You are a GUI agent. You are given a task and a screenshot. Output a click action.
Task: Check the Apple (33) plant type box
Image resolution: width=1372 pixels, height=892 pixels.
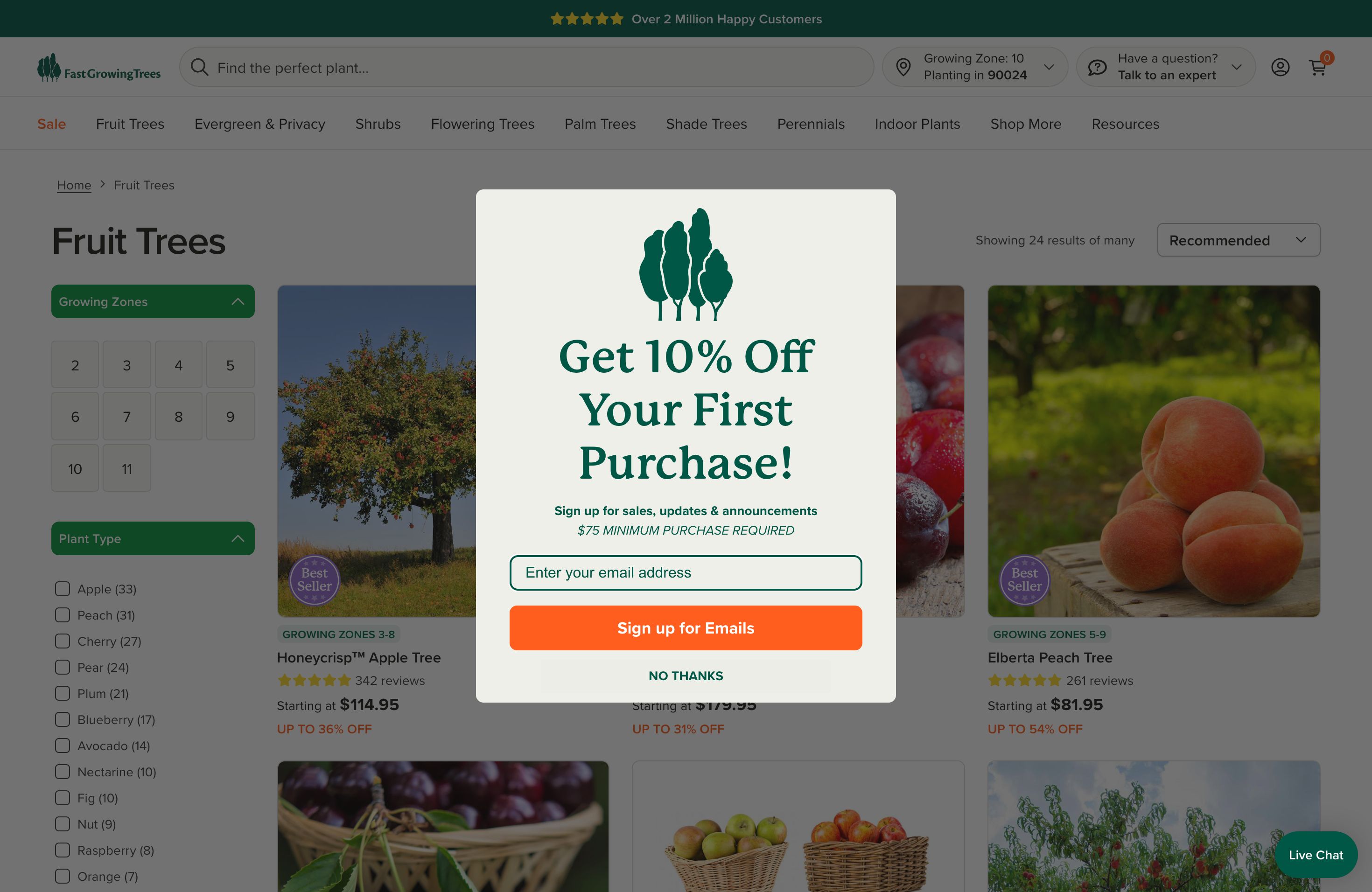(62, 588)
